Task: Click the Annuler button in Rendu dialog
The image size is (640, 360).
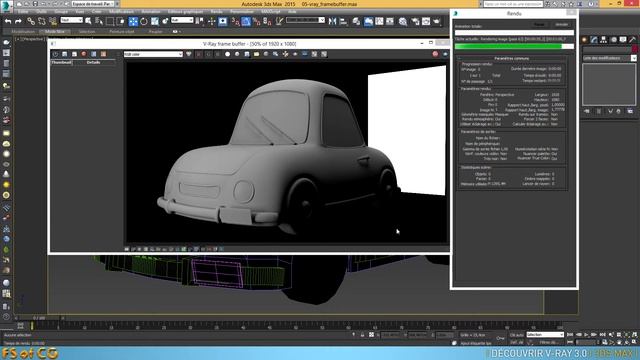Action: [562, 24]
